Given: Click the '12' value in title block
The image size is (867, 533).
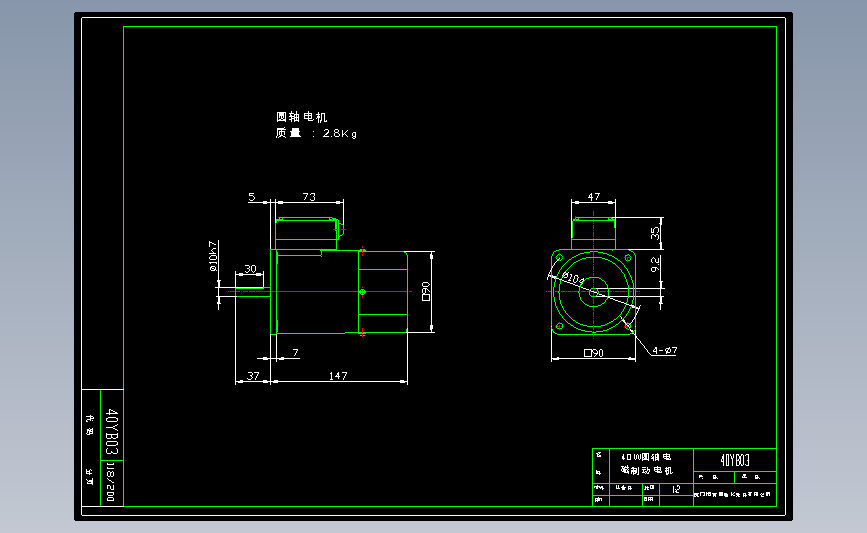Looking at the screenshot, I should point(676,489).
